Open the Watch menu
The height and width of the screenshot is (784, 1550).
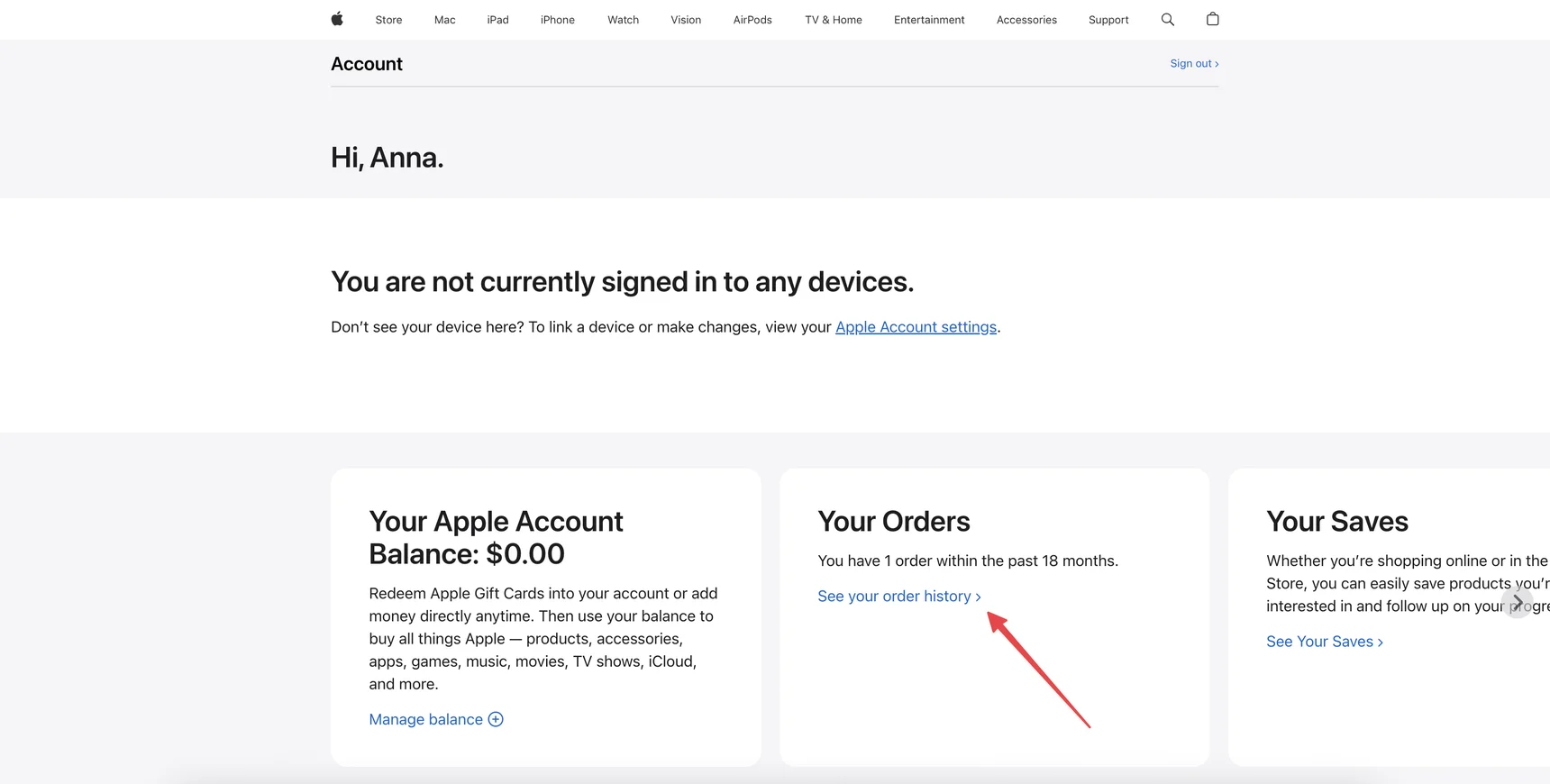(x=623, y=20)
